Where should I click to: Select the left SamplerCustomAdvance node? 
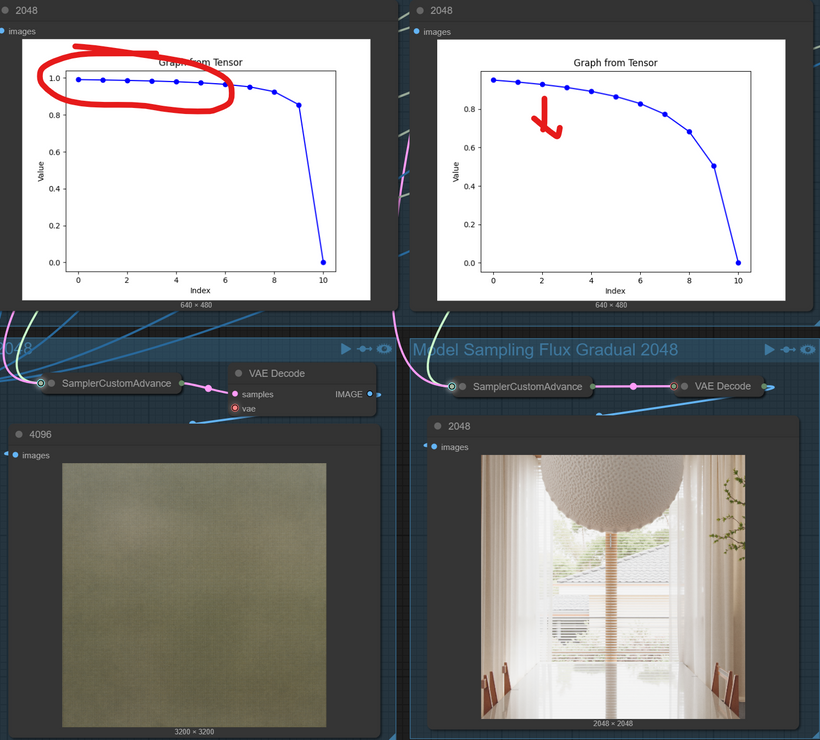[x=115, y=383]
